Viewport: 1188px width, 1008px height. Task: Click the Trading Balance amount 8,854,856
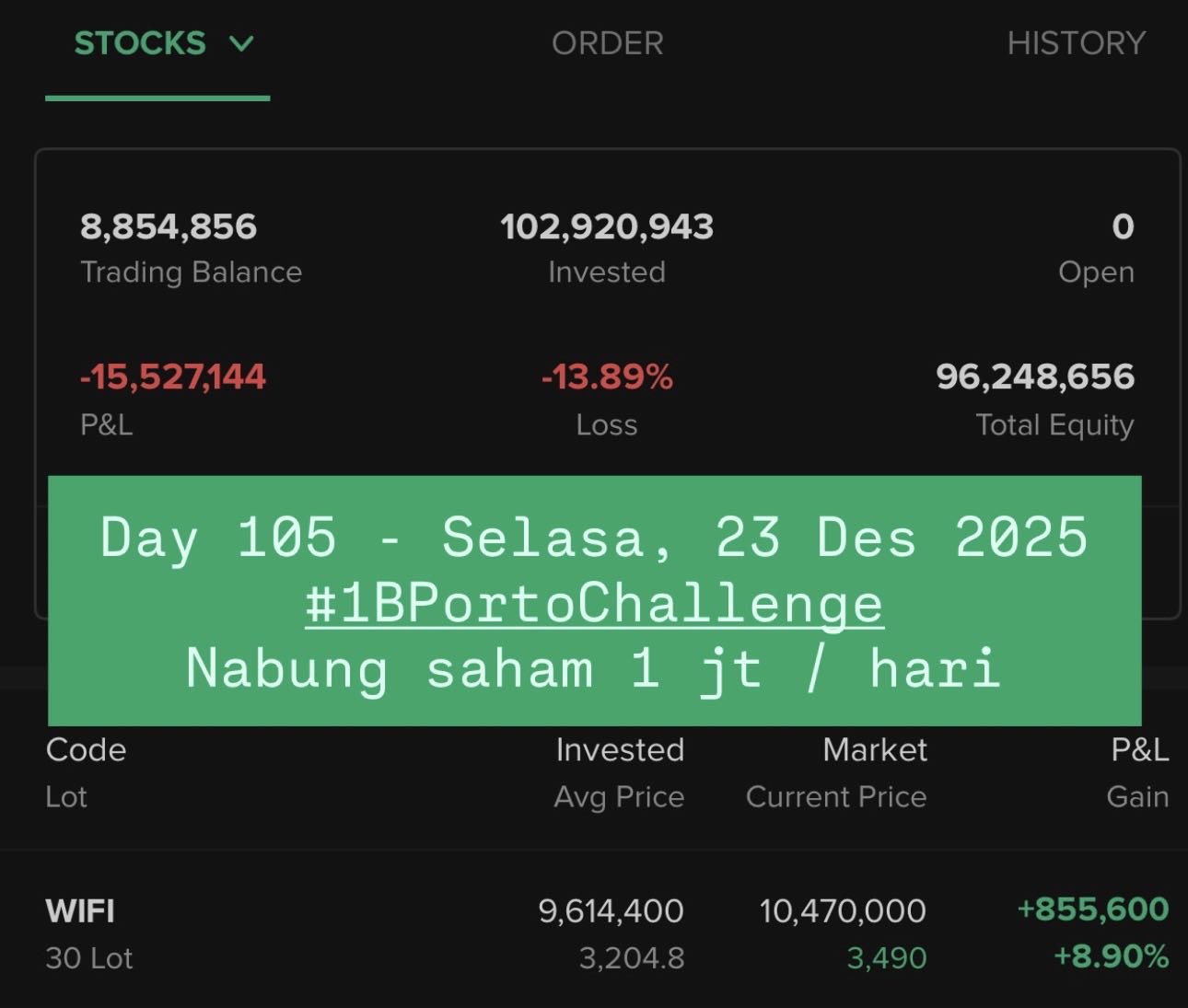(169, 226)
